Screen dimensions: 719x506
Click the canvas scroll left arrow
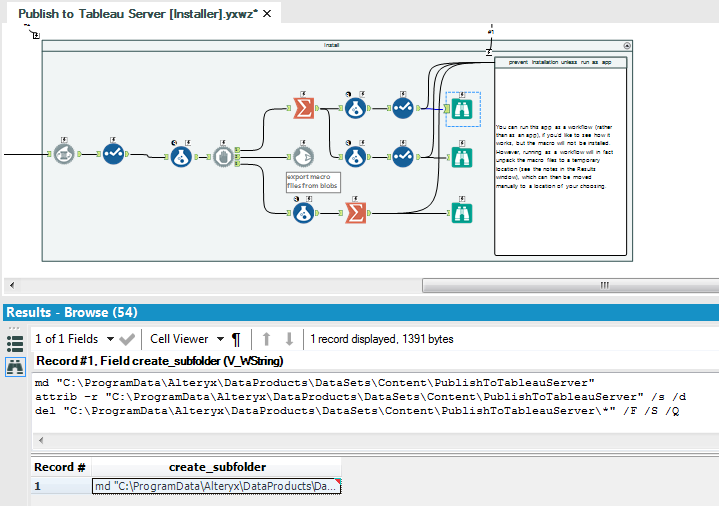(12, 285)
